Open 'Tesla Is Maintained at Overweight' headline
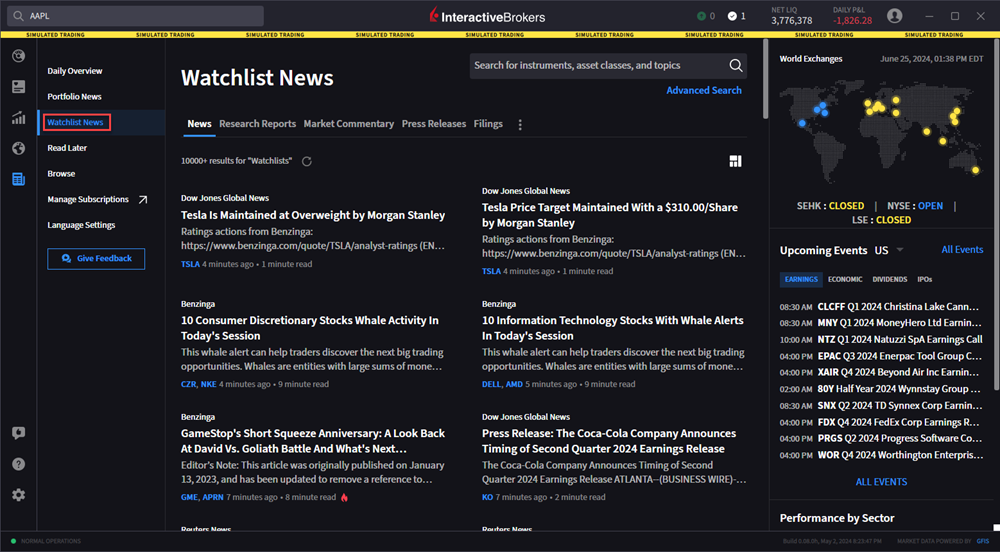Viewport: 1000px width, 552px height. pyautogui.click(x=313, y=215)
